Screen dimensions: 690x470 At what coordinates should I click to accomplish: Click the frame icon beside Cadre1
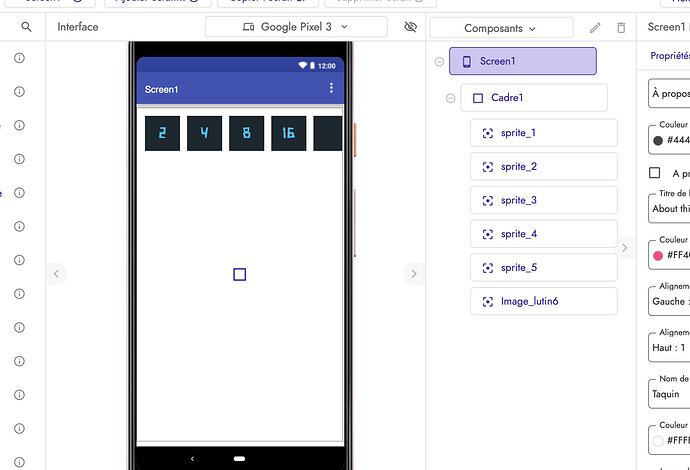tap(478, 98)
